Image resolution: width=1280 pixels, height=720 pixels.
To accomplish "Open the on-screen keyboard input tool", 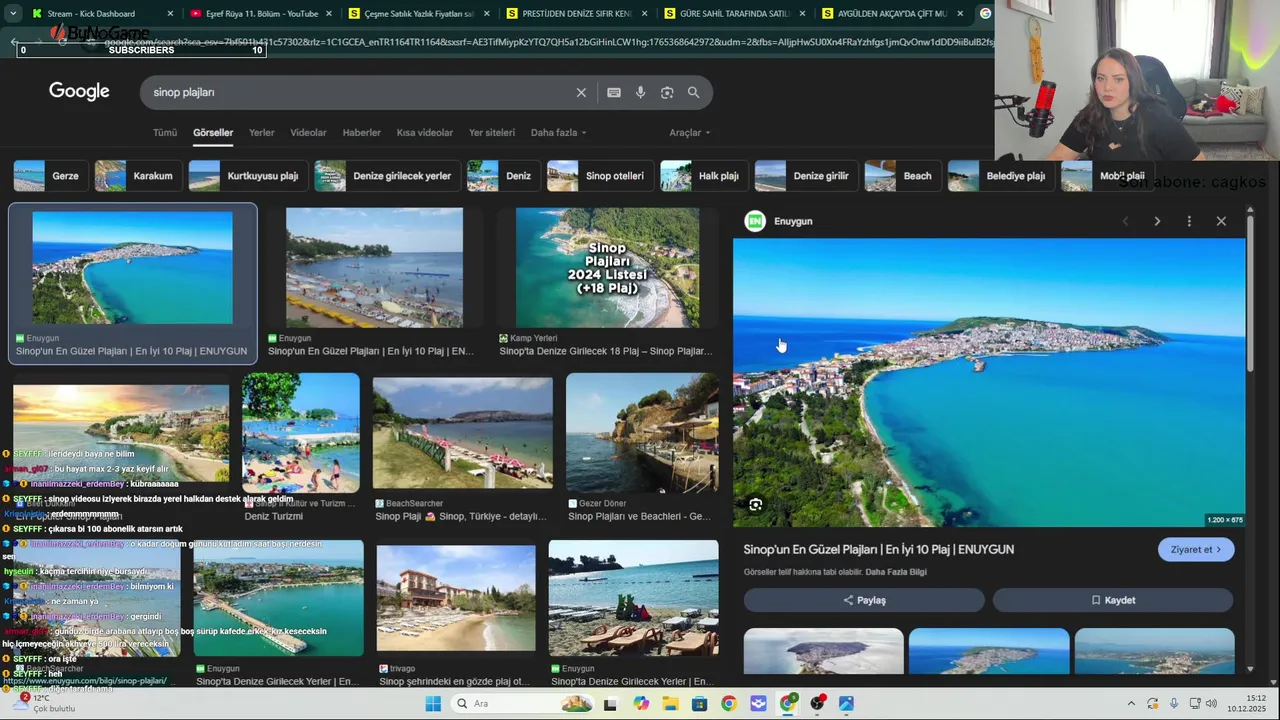I will point(614,92).
